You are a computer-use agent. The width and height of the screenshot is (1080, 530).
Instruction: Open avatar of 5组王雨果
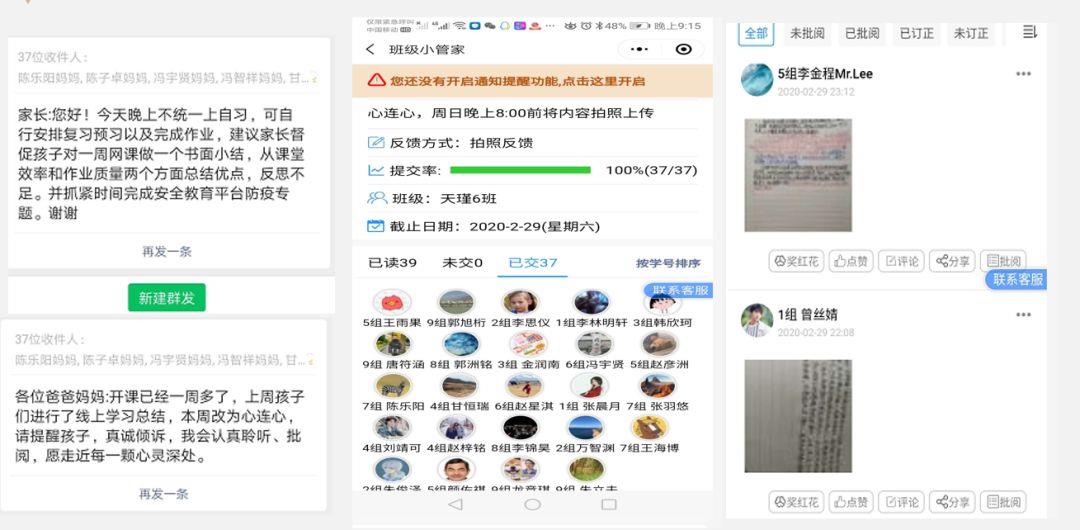(x=391, y=302)
